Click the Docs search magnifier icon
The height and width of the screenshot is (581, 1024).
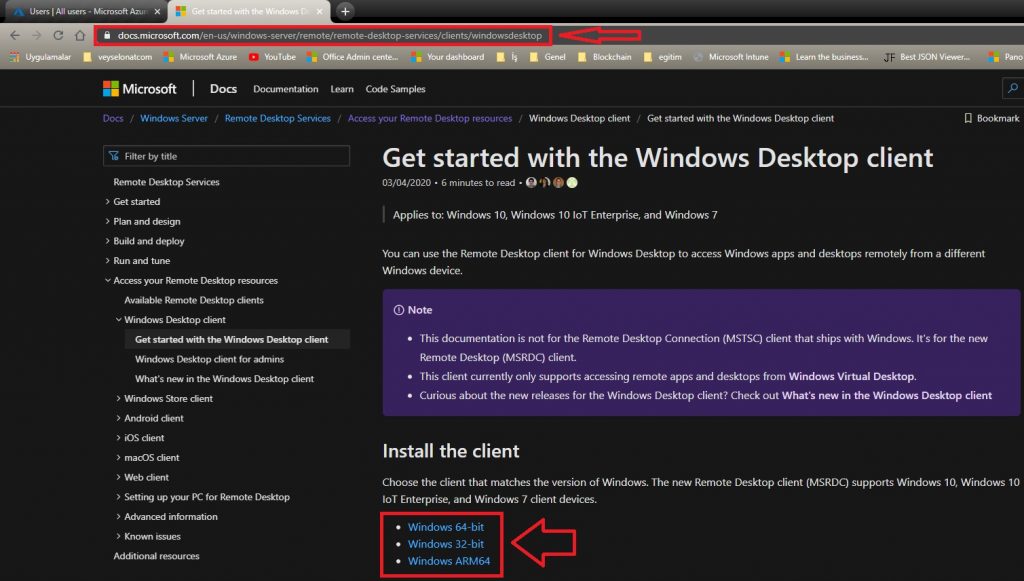click(1012, 88)
